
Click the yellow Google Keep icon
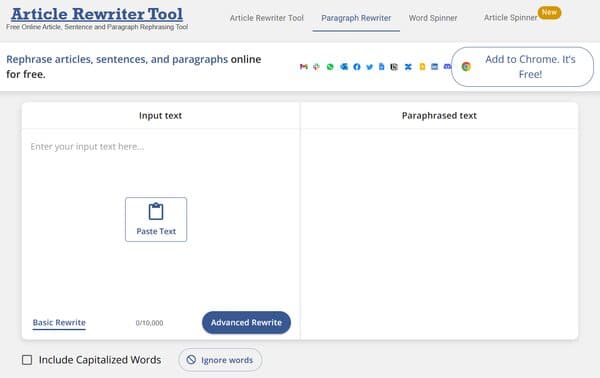[422, 67]
